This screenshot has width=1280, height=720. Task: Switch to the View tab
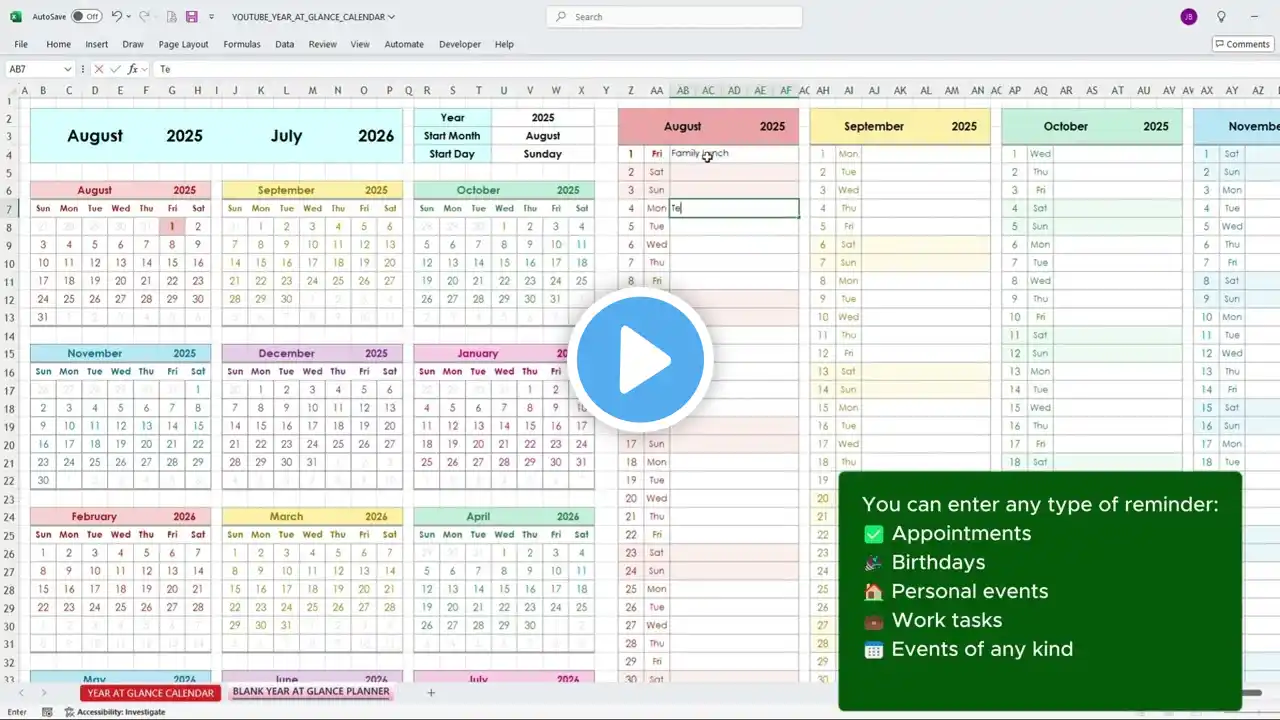click(x=360, y=44)
